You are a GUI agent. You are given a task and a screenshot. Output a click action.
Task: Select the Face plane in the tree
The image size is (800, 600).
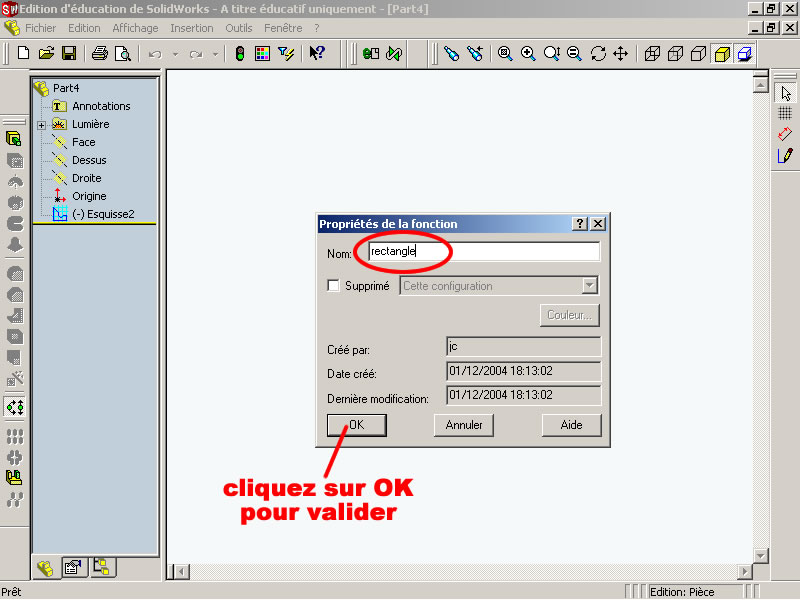84,142
